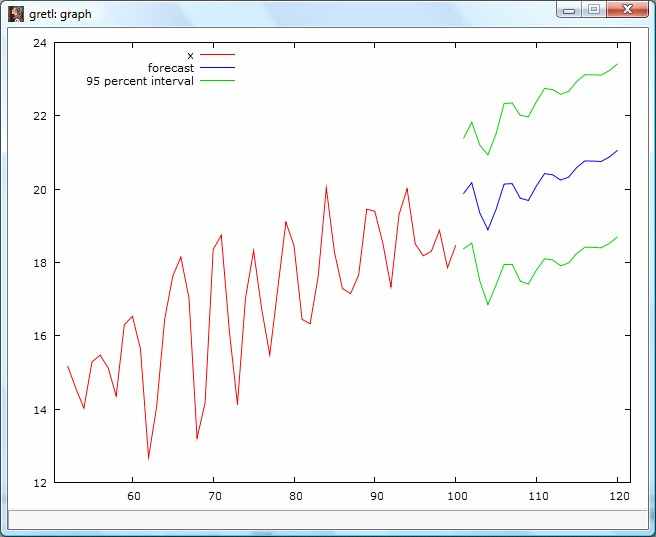This screenshot has width=656, height=537.
Task: Click the green legend line sample for interval
Action: point(218,81)
